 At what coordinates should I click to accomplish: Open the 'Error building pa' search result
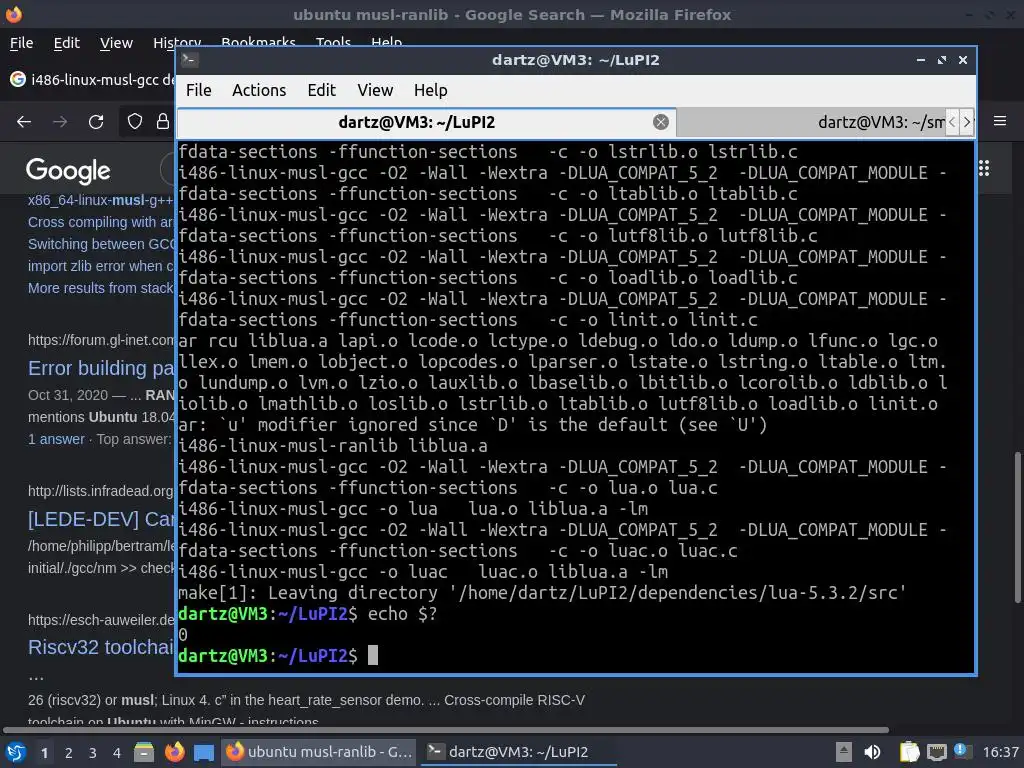(101, 368)
